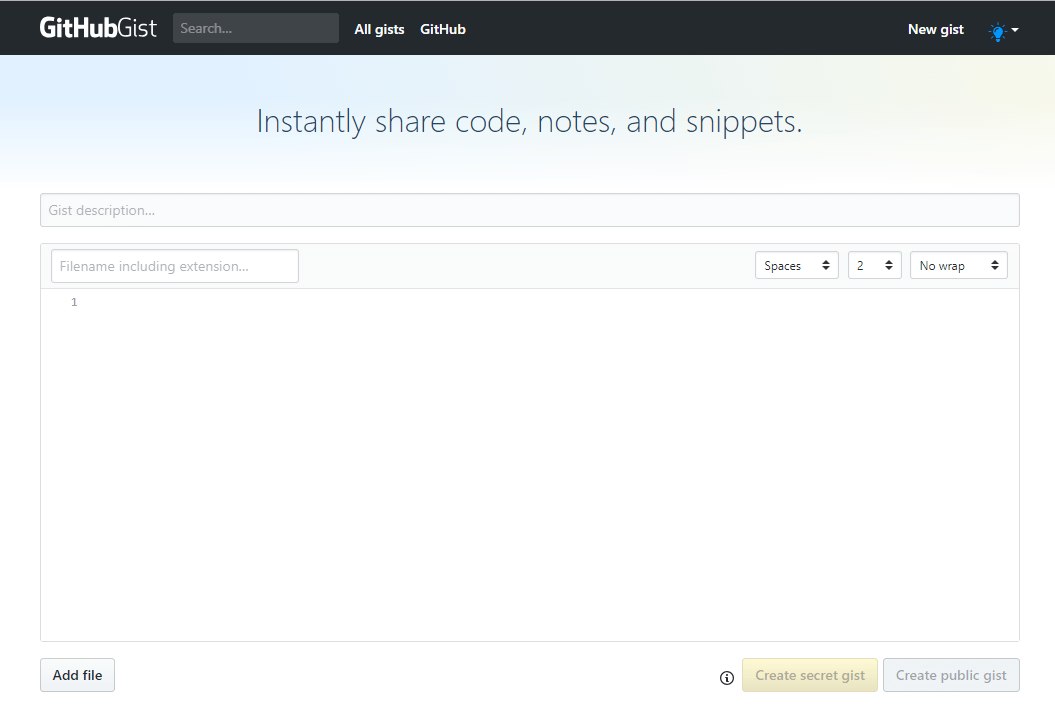Screen dimensions: 1055x708
Task: Click Create public gist
Action: click(951, 675)
